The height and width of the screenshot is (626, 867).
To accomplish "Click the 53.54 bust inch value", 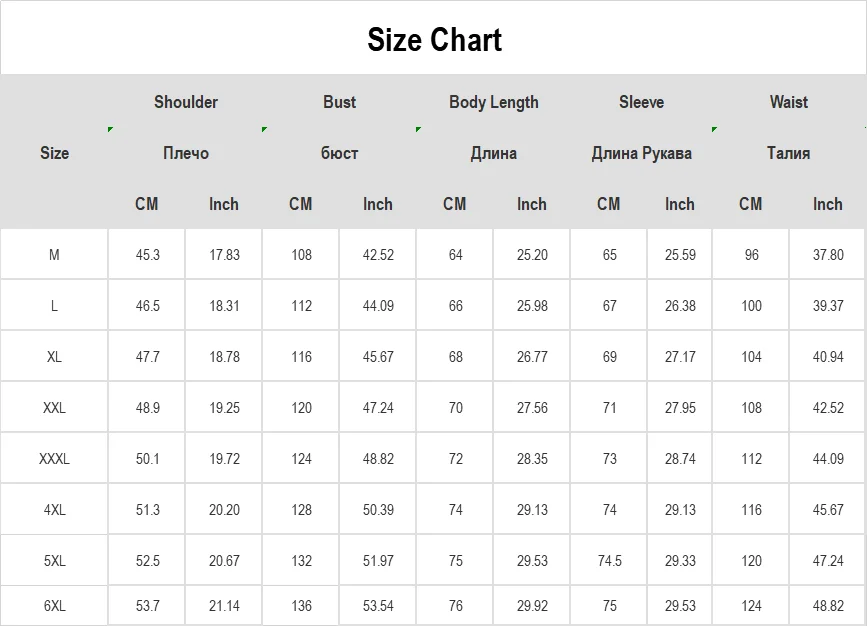I will (378, 606).
